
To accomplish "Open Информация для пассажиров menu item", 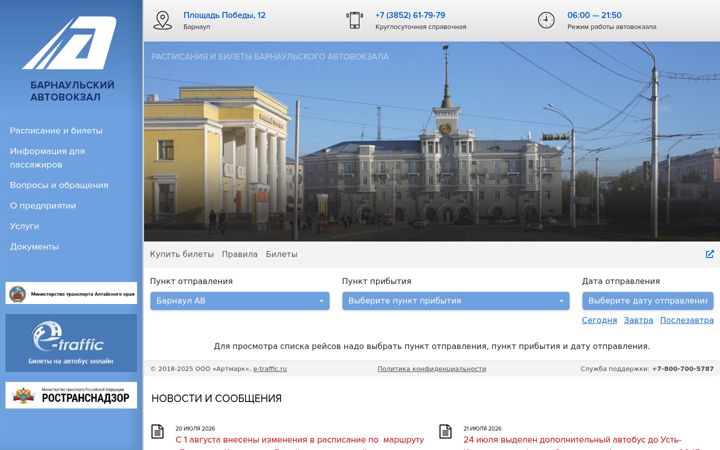I will pyautogui.click(x=47, y=158).
